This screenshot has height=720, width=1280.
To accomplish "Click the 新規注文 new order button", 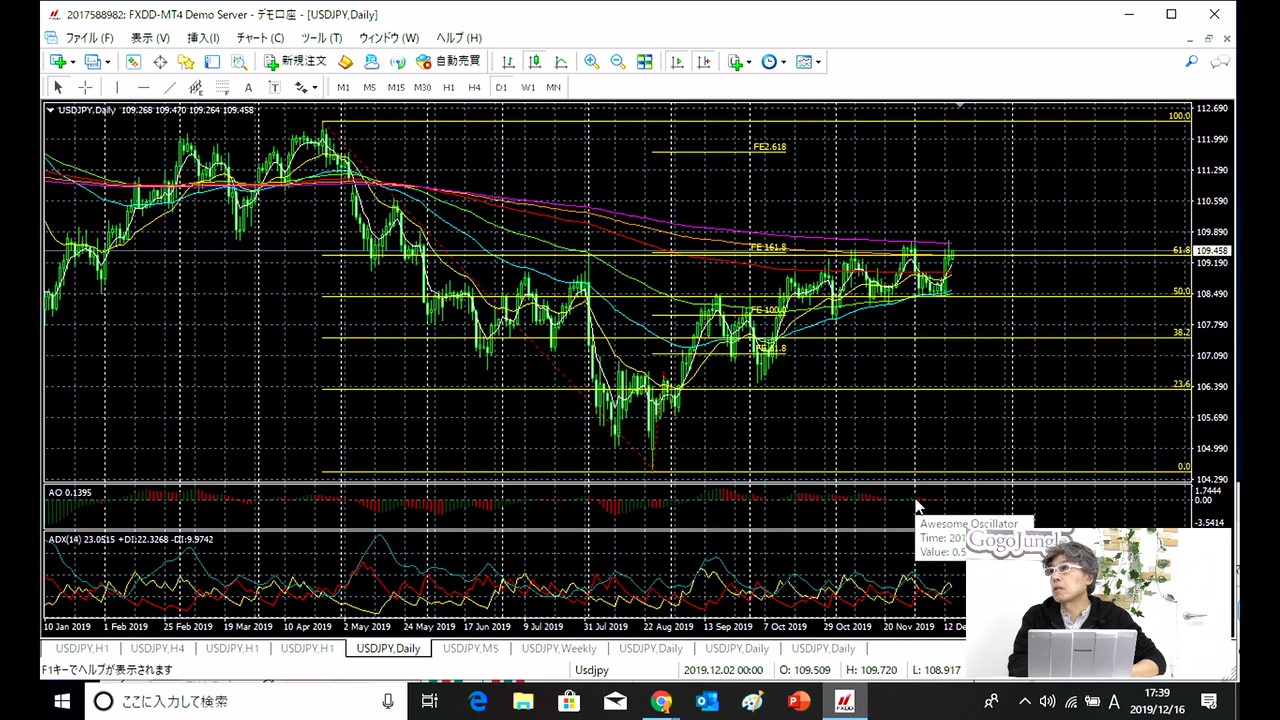I will pos(295,62).
